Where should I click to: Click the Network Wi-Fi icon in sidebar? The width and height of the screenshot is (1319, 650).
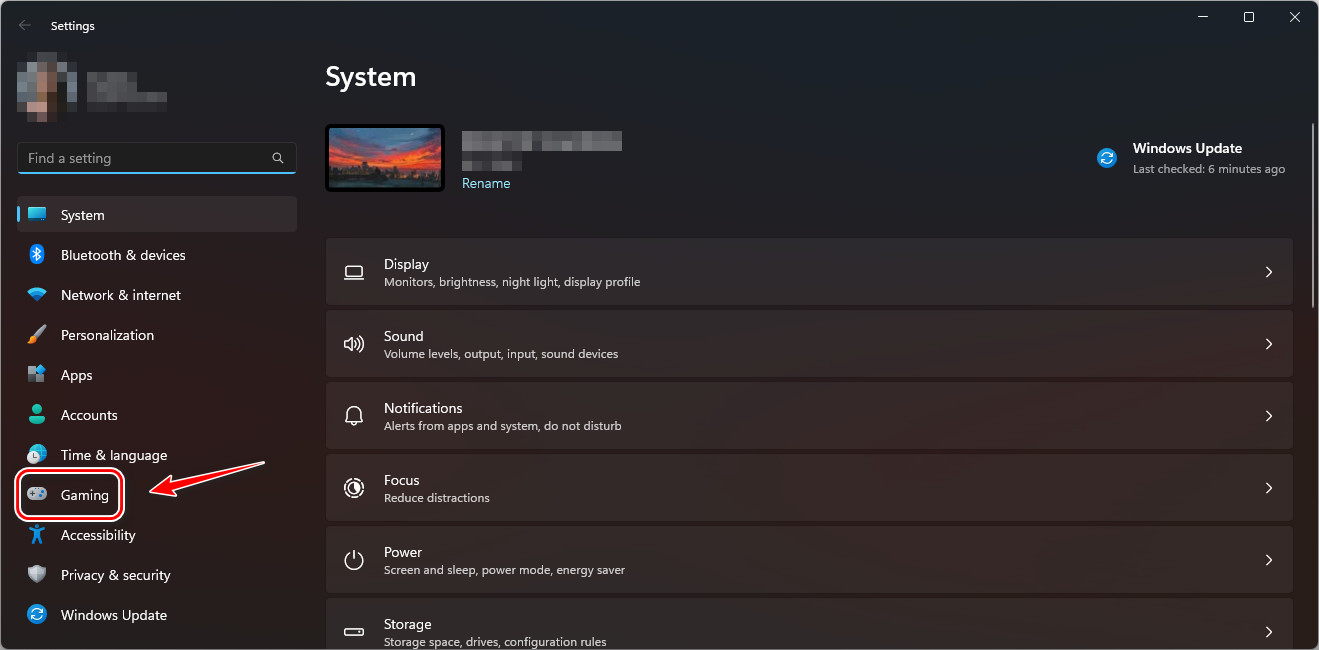pyautogui.click(x=37, y=295)
